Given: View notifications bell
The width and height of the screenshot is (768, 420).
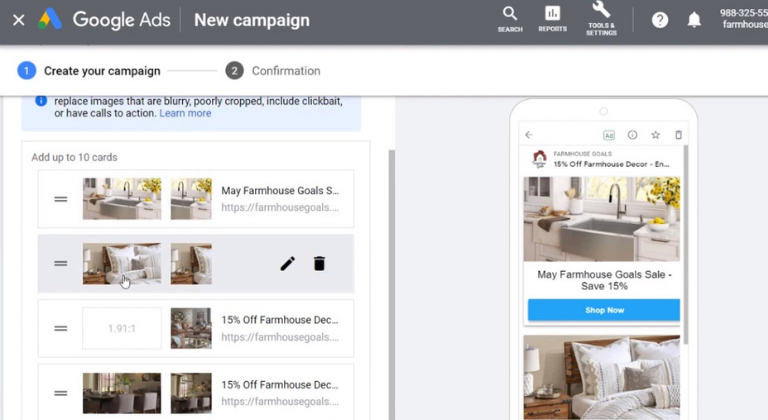Looking at the screenshot, I should coord(694,20).
